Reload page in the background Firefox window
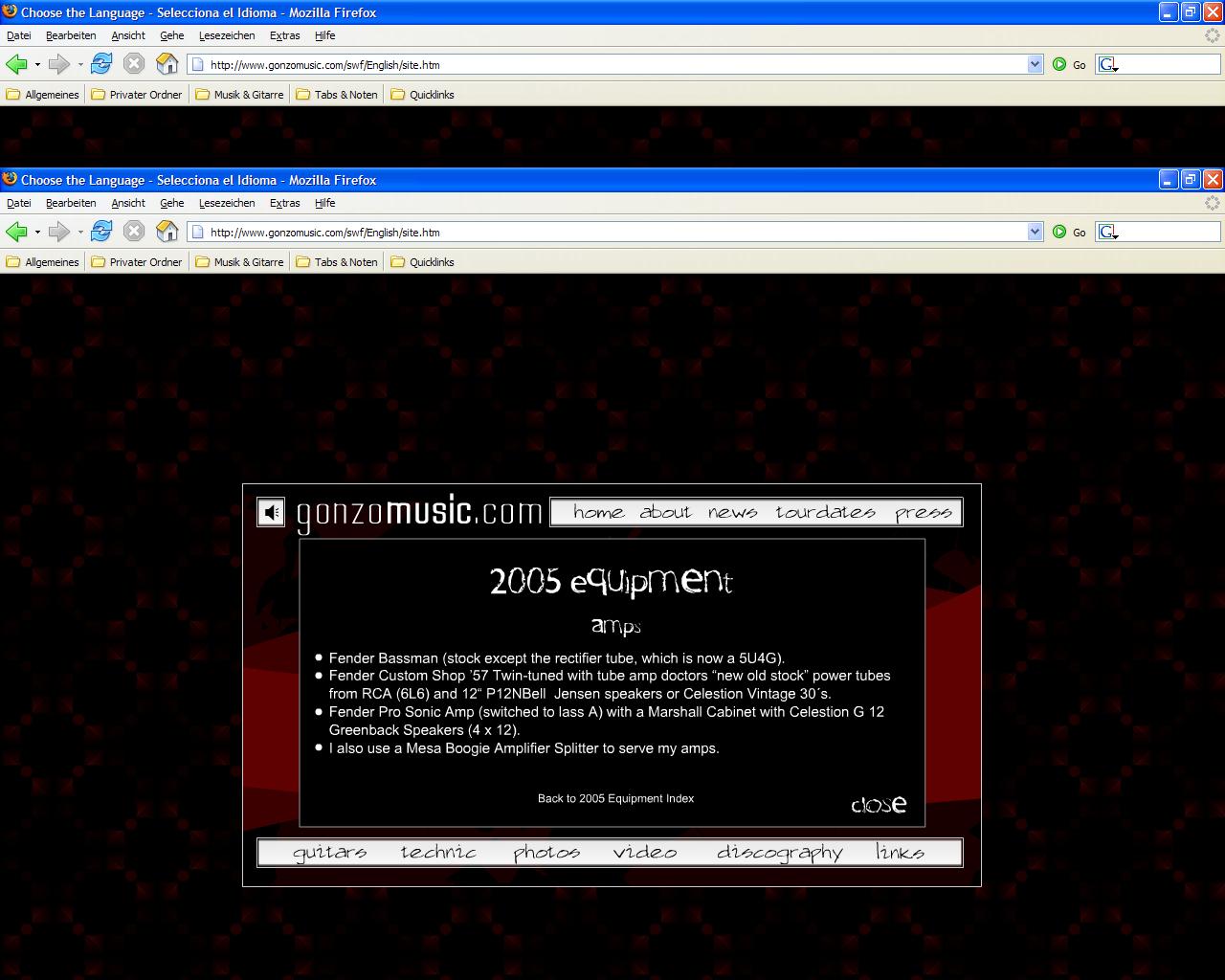 [x=101, y=64]
